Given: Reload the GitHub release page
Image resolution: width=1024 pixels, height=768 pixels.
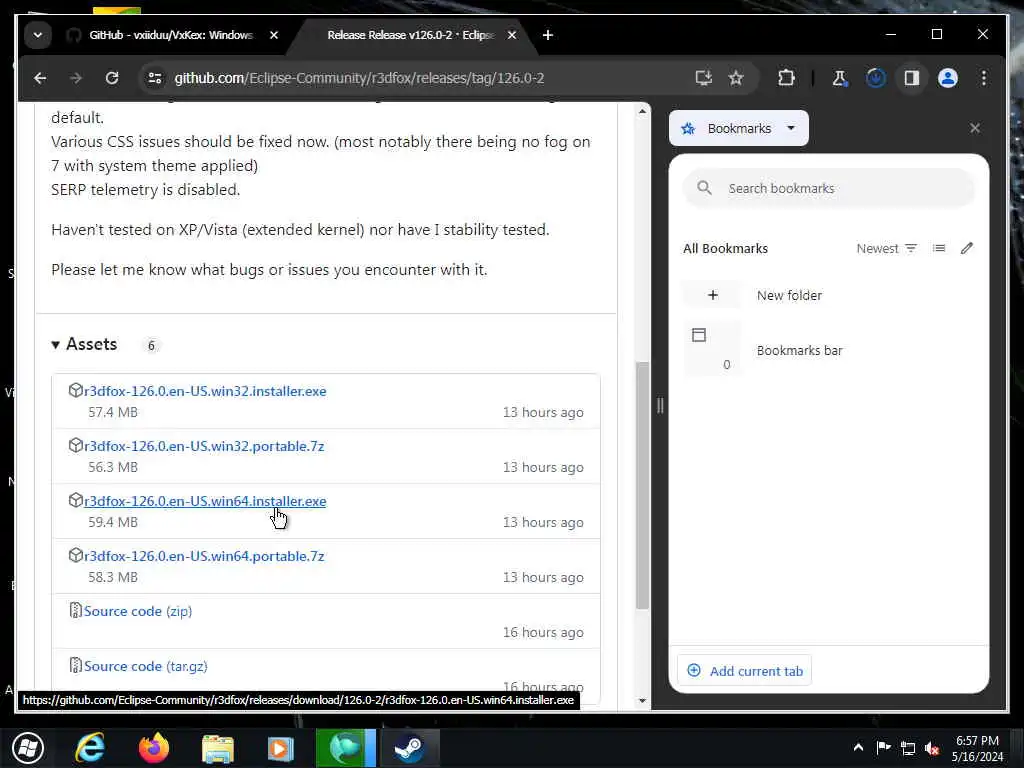Looking at the screenshot, I should (112, 78).
